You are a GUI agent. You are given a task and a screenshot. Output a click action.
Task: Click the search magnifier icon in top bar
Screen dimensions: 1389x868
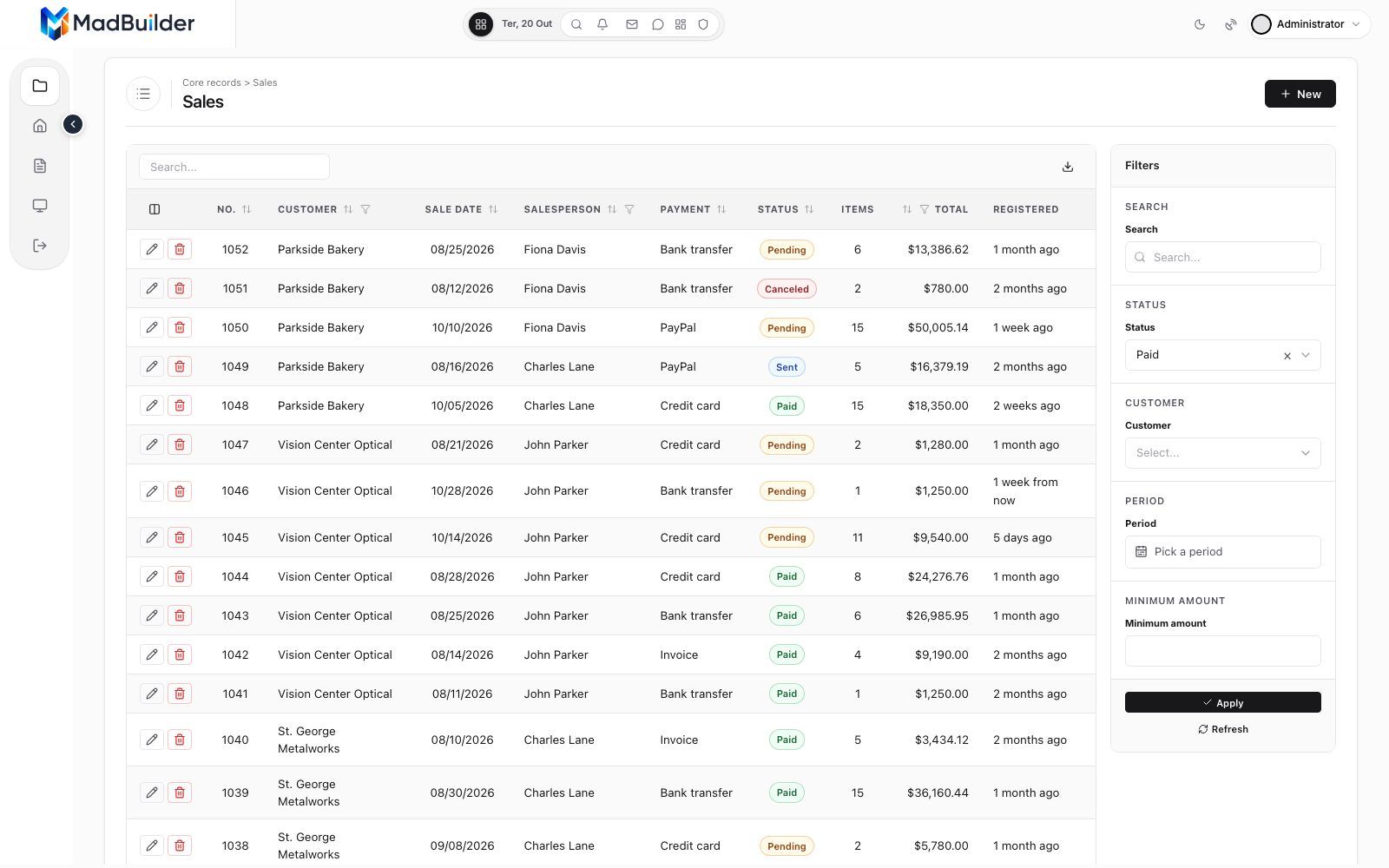pyautogui.click(x=576, y=24)
